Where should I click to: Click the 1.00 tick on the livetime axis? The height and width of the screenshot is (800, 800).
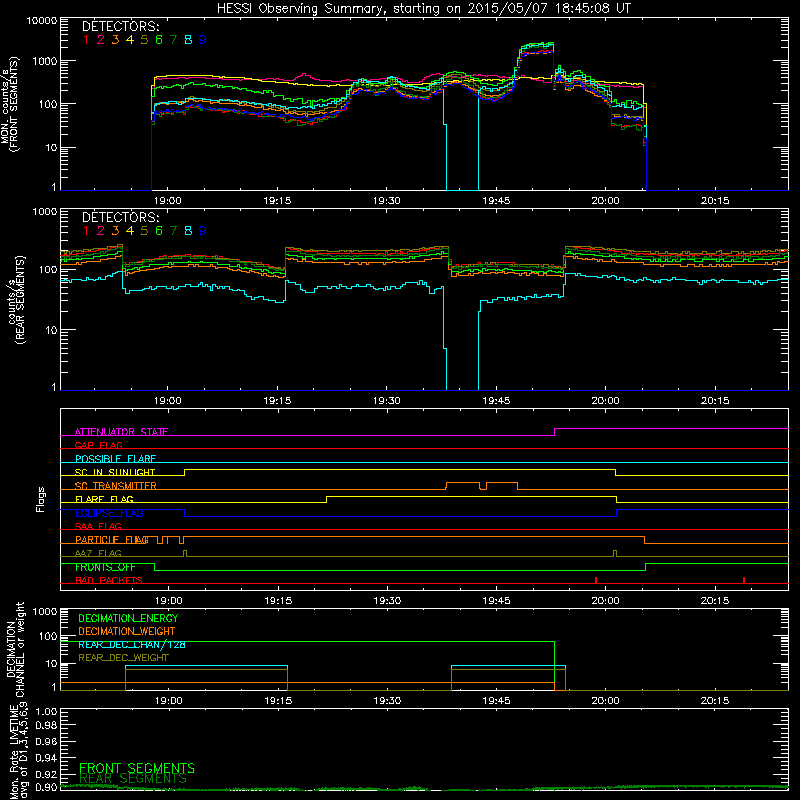tap(46, 711)
